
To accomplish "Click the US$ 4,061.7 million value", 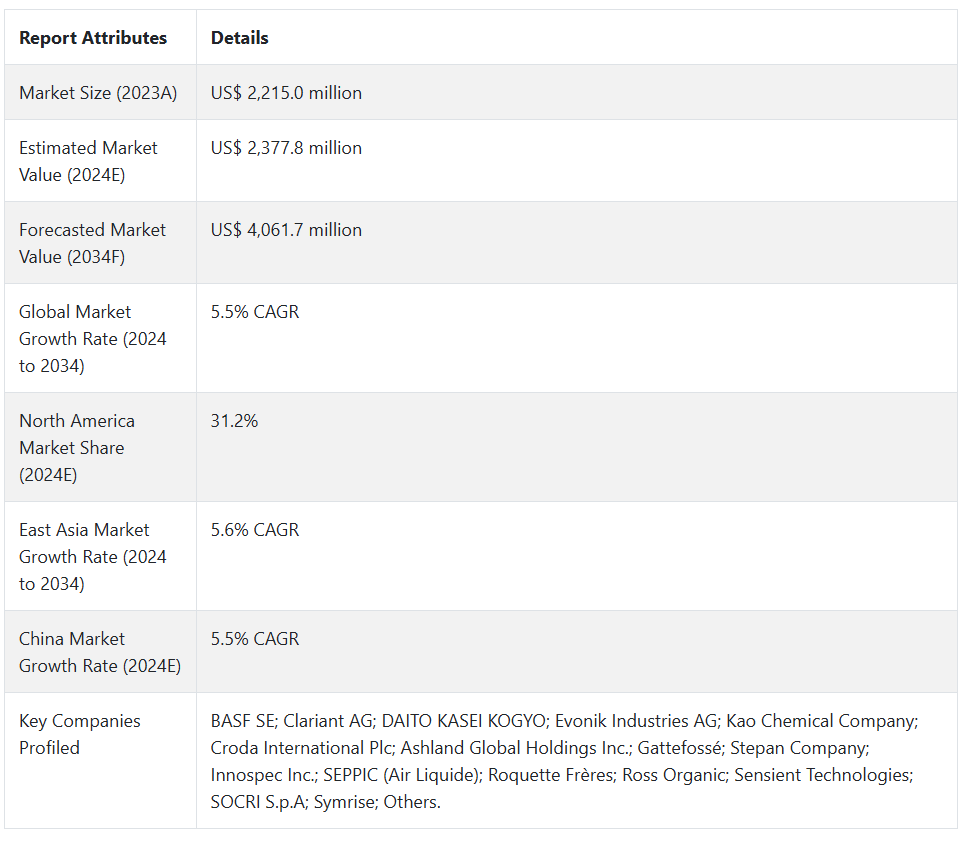I will click(x=286, y=230).
